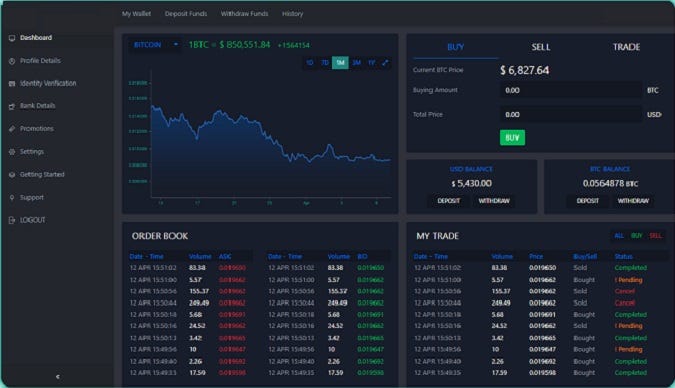The image size is (675, 388).
Task: Click the BTC balance 0.0564878 value
Action: click(x=610, y=183)
